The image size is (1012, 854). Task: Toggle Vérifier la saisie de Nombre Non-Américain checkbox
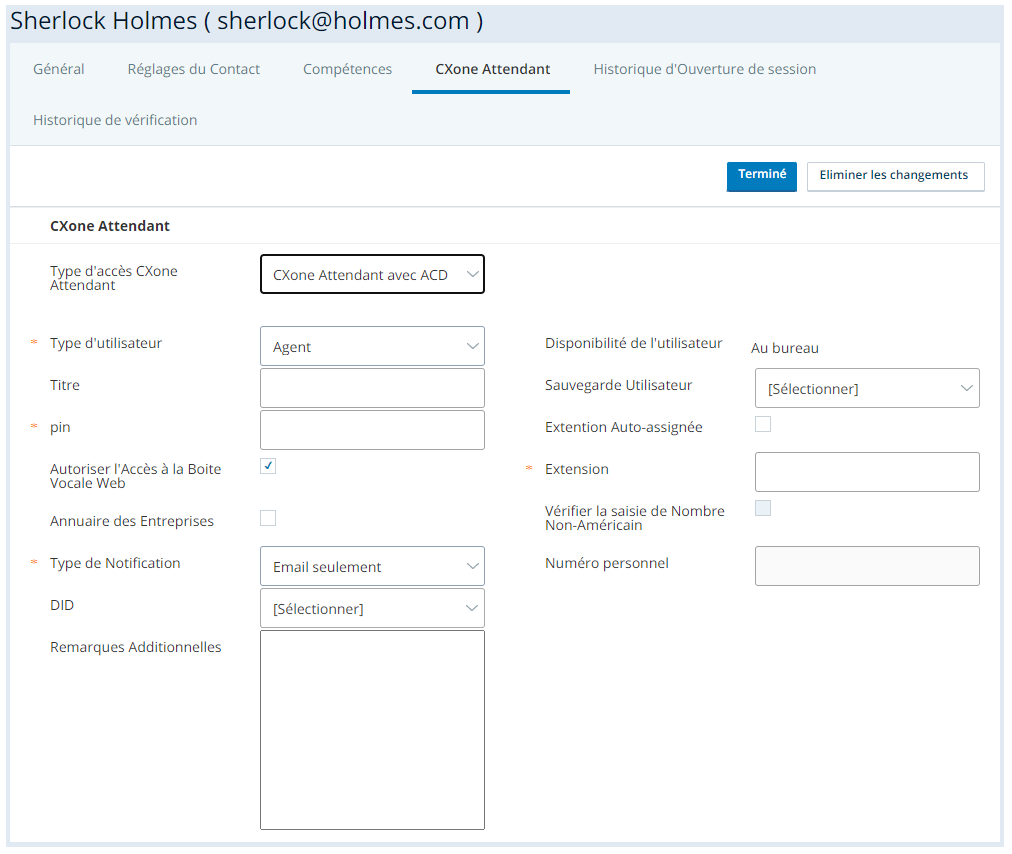tap(763, 508)
